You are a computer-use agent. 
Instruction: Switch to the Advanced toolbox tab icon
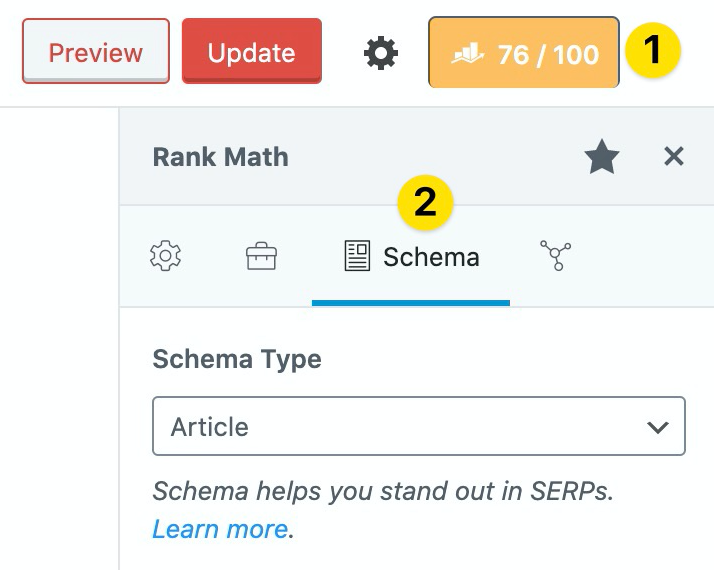click(261, 256)
